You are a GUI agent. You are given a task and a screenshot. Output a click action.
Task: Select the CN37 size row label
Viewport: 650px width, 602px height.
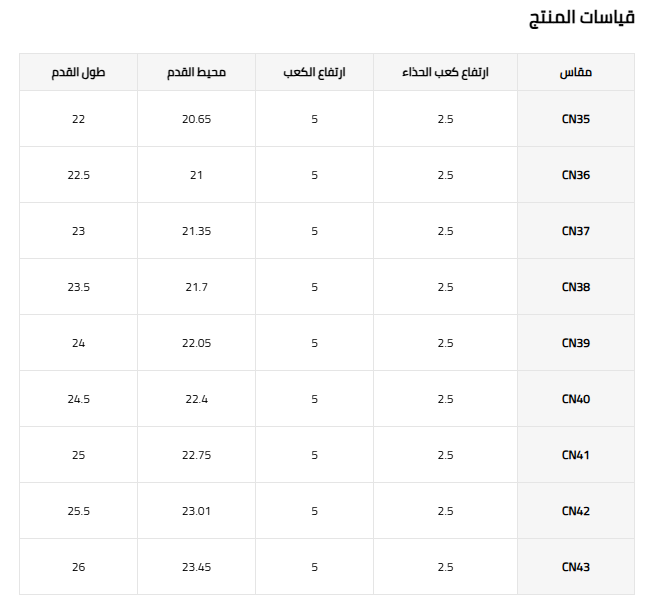[x=575, y=231]
